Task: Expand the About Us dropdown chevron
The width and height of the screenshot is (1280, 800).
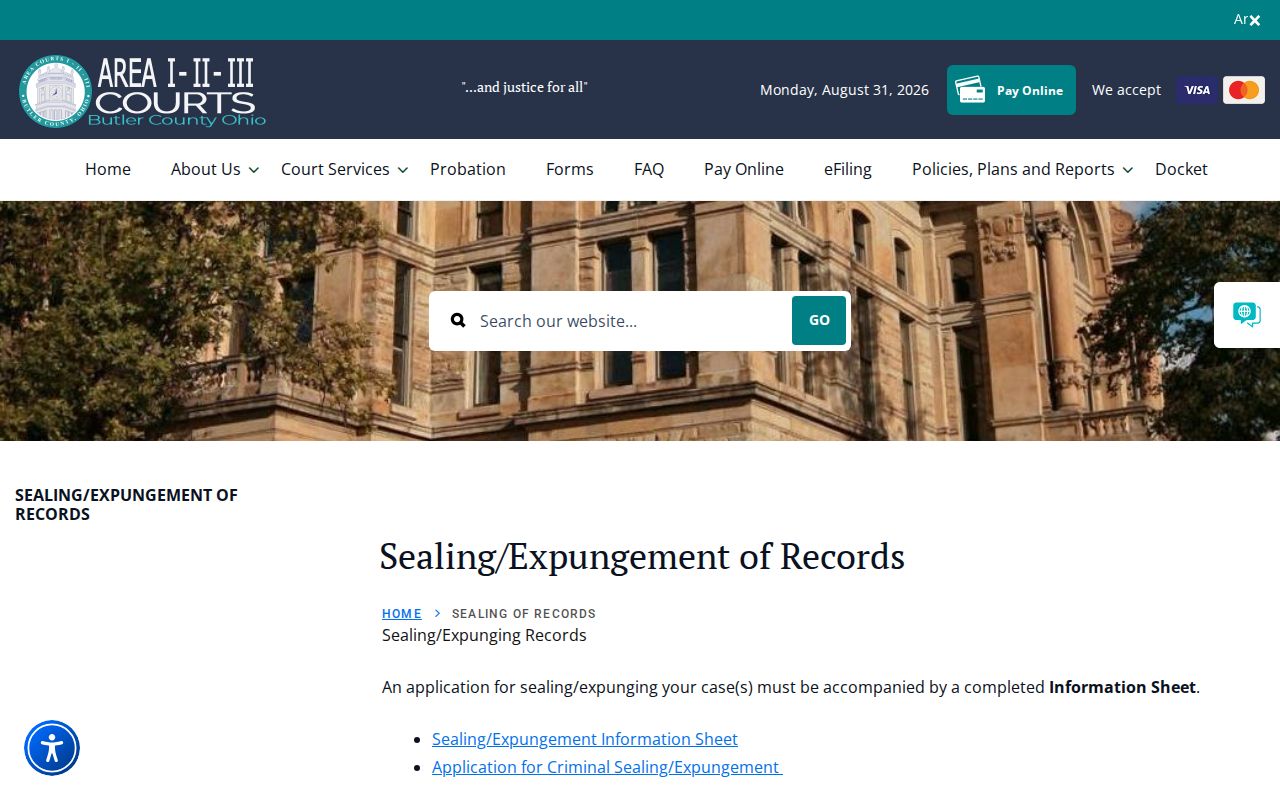Action: pos(254,170)
